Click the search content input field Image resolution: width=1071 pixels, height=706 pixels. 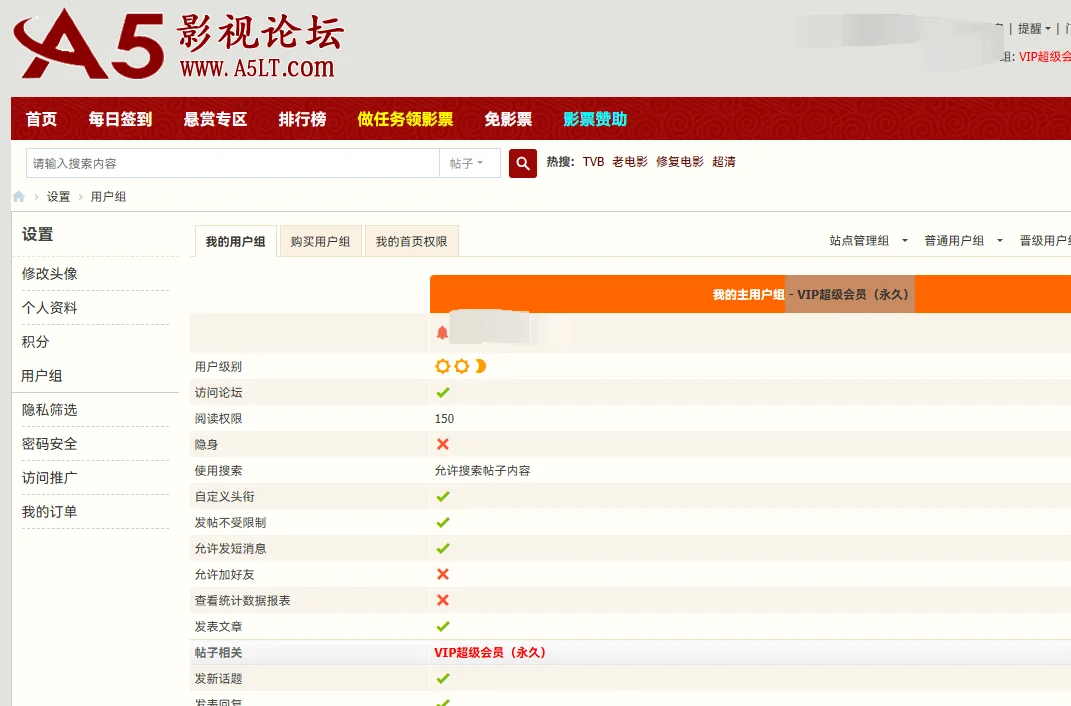click(x=233, y=163)
